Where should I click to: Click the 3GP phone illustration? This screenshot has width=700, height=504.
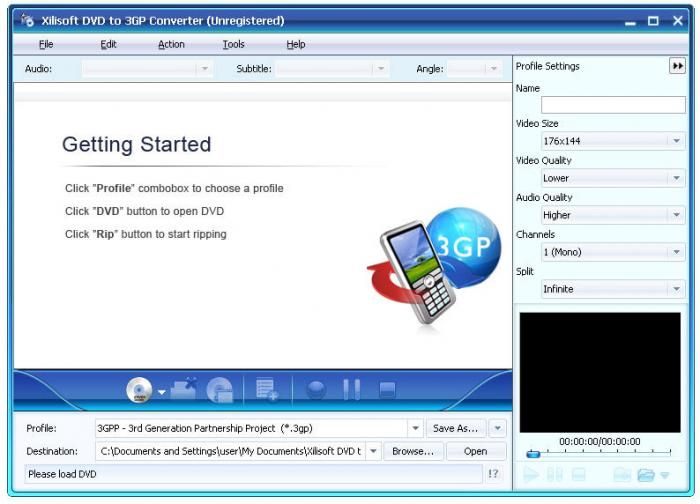(x=434, y=266)
